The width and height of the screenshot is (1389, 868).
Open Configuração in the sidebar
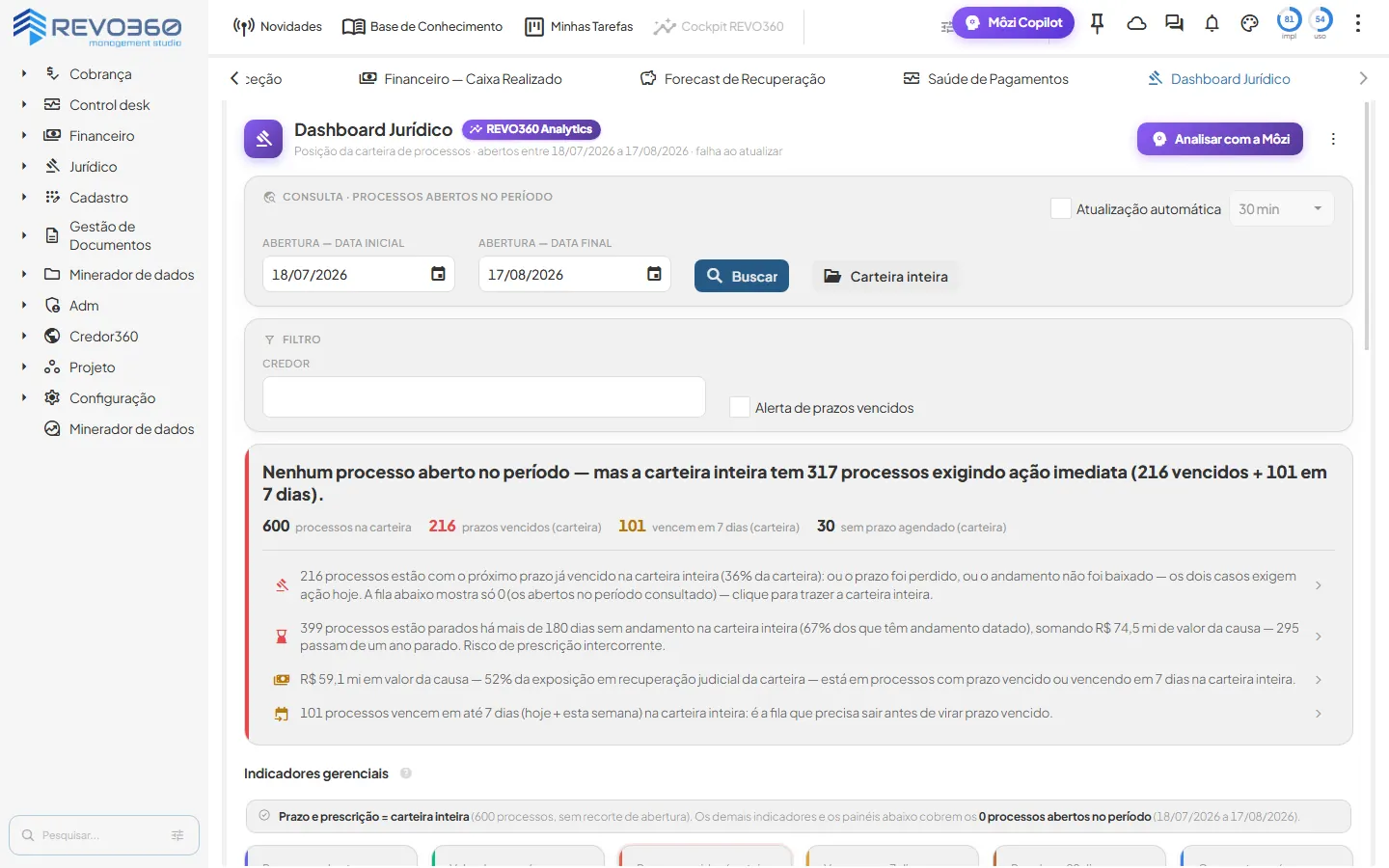point(112,398)
